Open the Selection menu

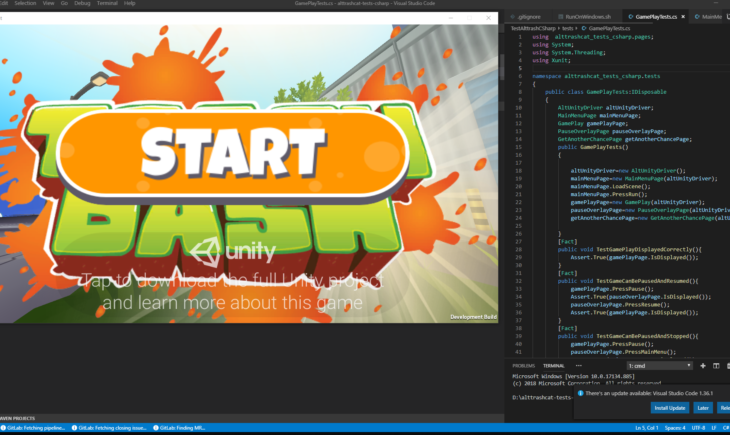25,3
